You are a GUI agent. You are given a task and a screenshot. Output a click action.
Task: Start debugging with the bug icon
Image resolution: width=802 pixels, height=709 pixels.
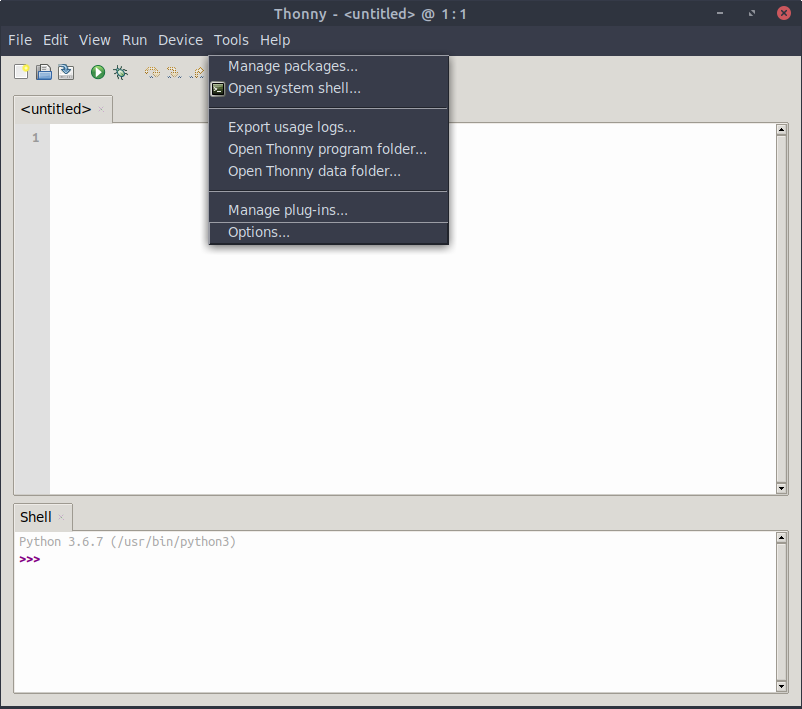click(121, 72)
